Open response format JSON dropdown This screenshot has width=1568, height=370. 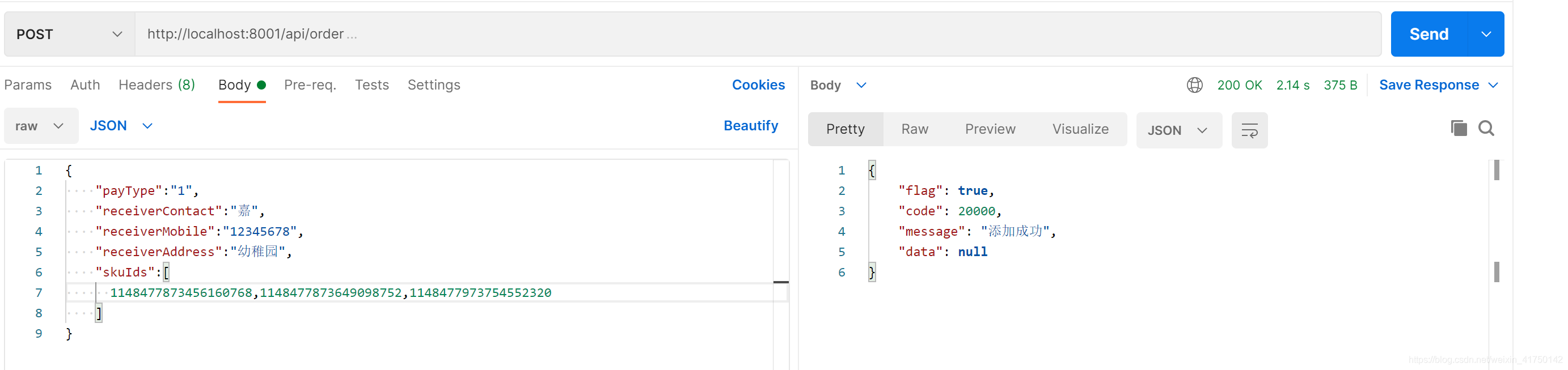[1177, 130]
